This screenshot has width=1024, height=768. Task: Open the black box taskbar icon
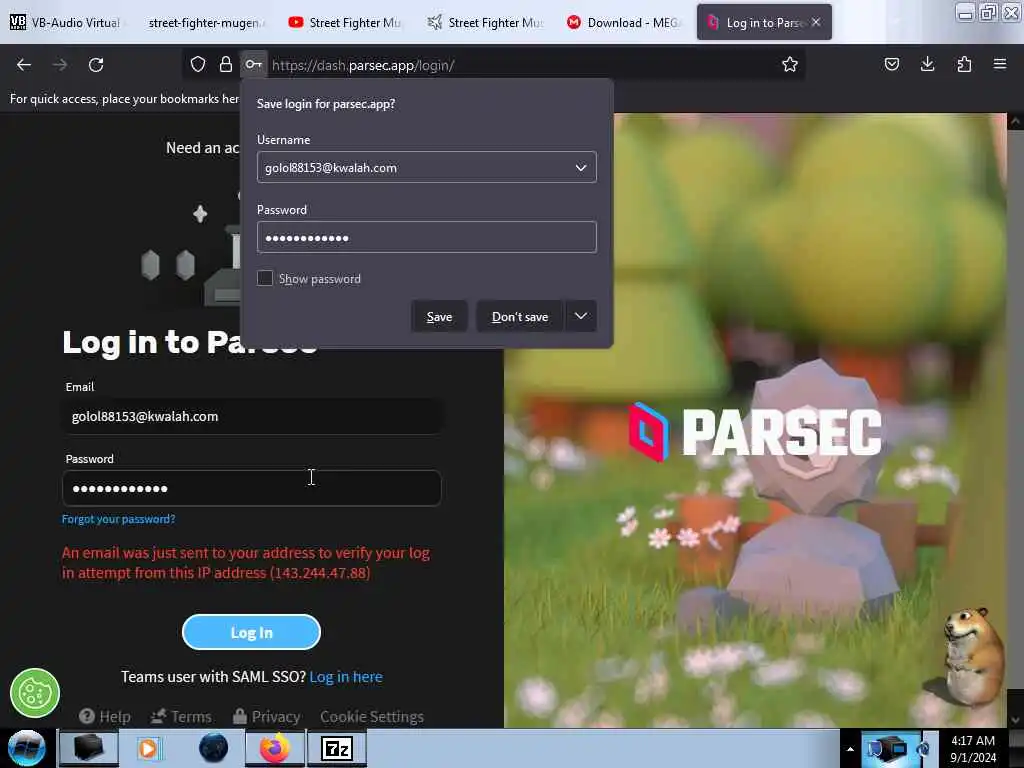coord(89,748)
